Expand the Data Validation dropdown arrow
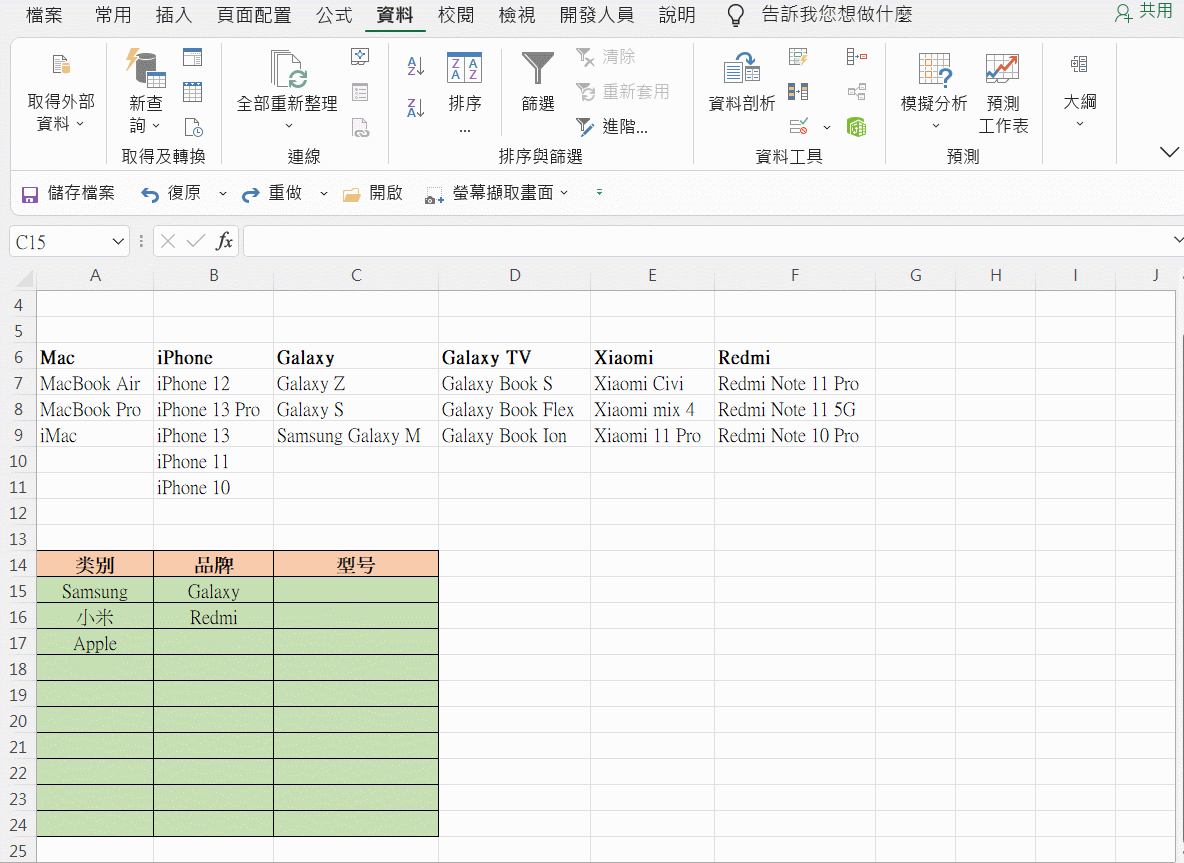Screen dimensions: 1184x863 click(x=828, y=128)
